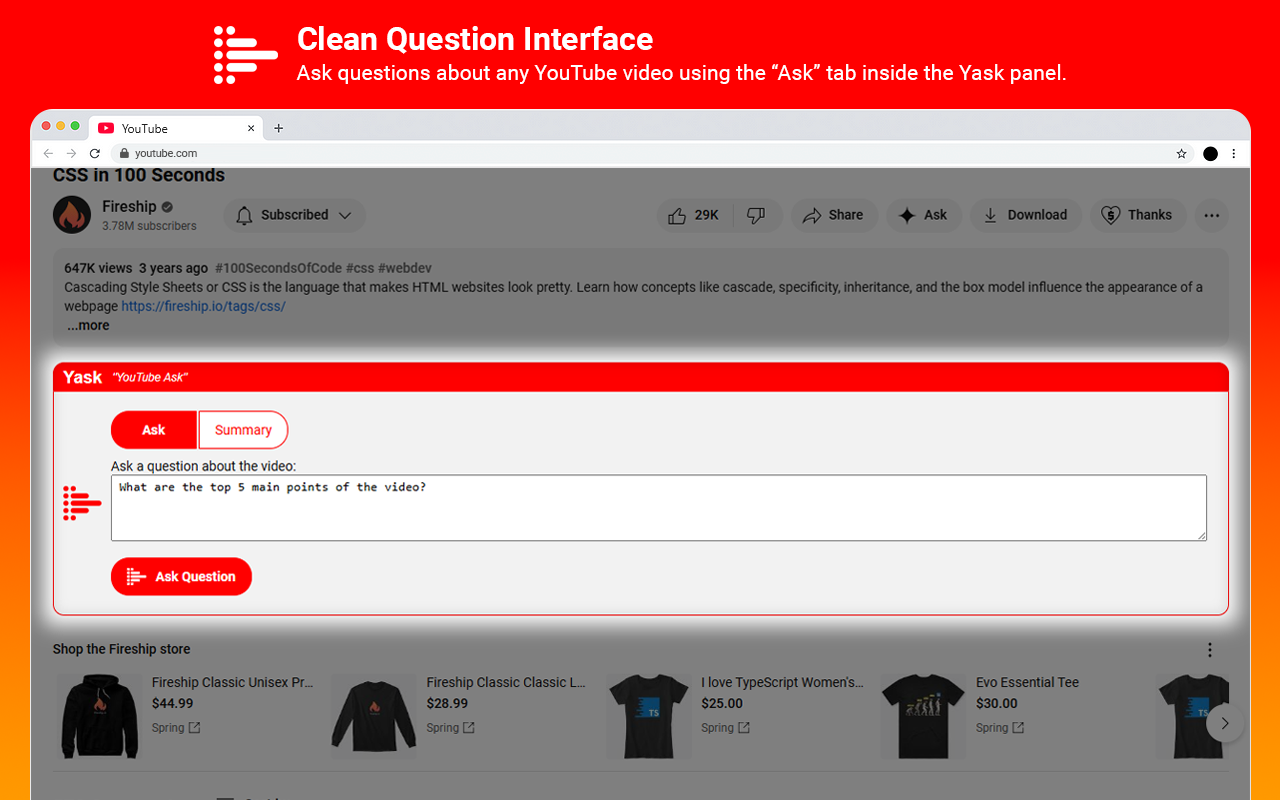The width and height of the screenshot is (1280, 800).
Task: Open the Fireship Classic Unisex hoodie thumbnail
Action: [100, 715]
